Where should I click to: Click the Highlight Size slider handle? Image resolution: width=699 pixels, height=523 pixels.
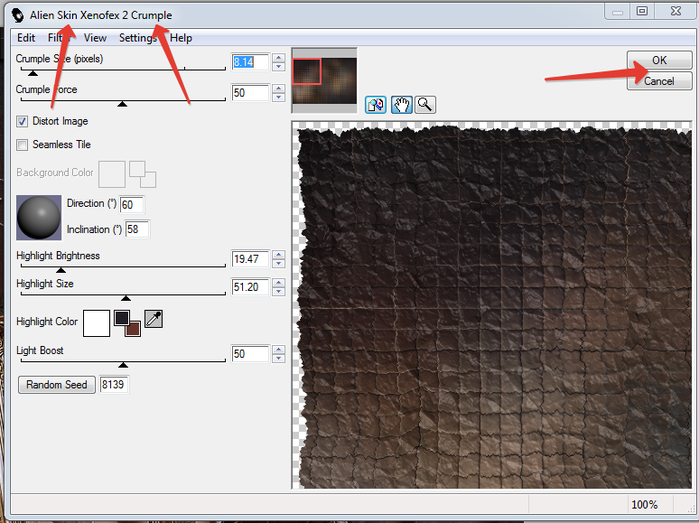point(126,298)
